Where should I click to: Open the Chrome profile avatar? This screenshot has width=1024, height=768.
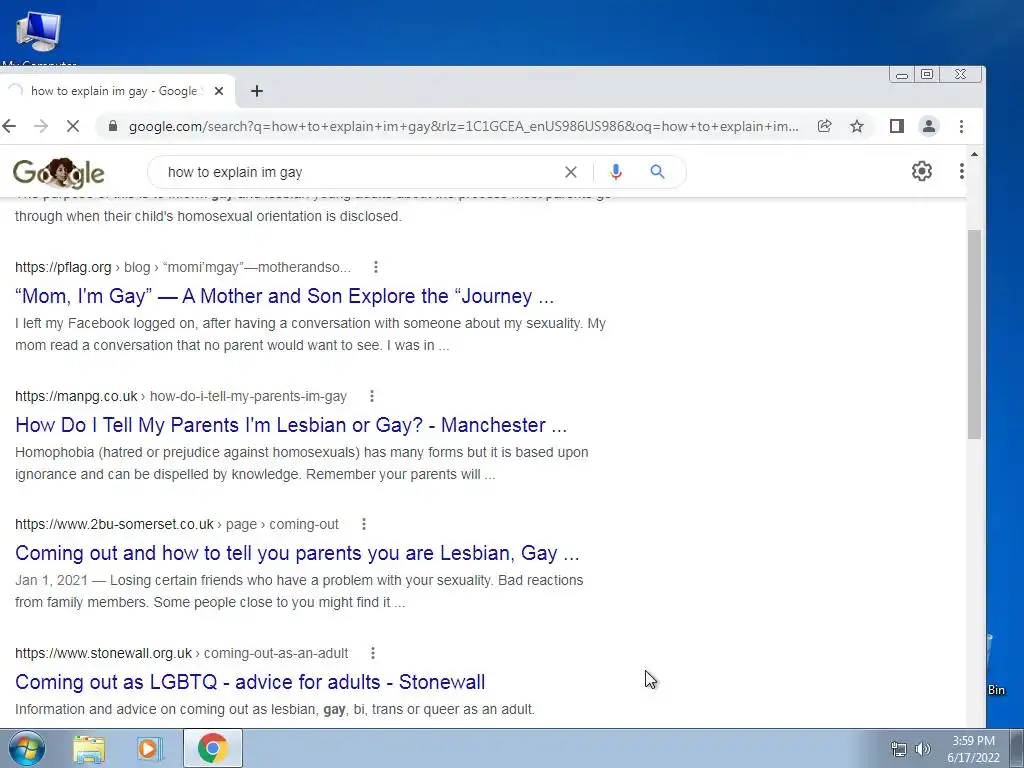(x=928, y=126)
